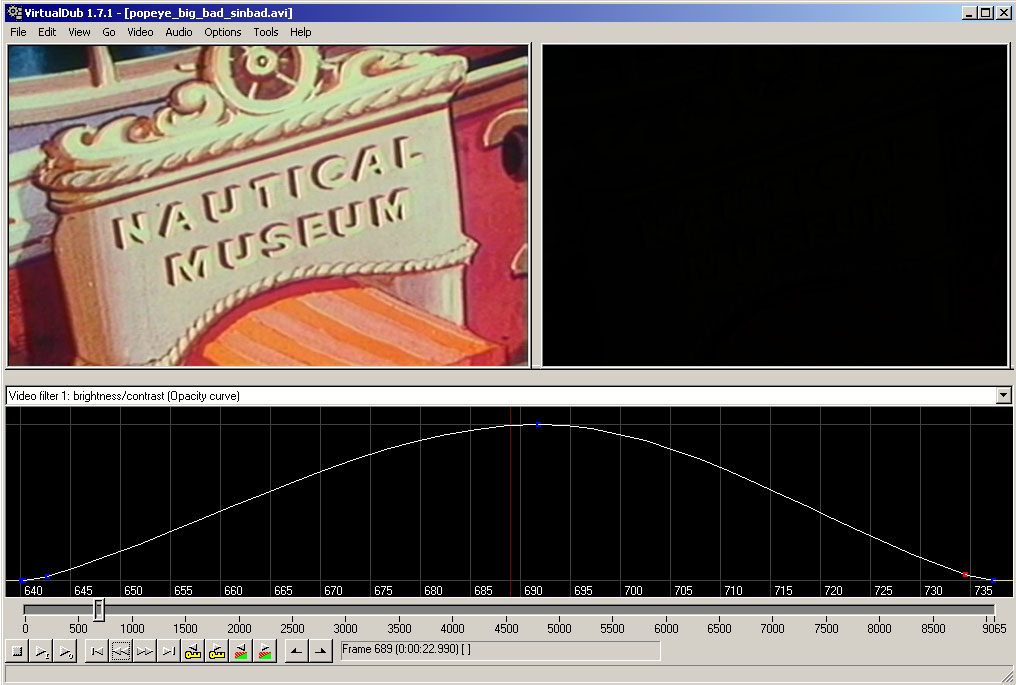1016x685 pixels.
Task: Click frame label 660 on curve timeline
Action: click(x=233, y=590)
